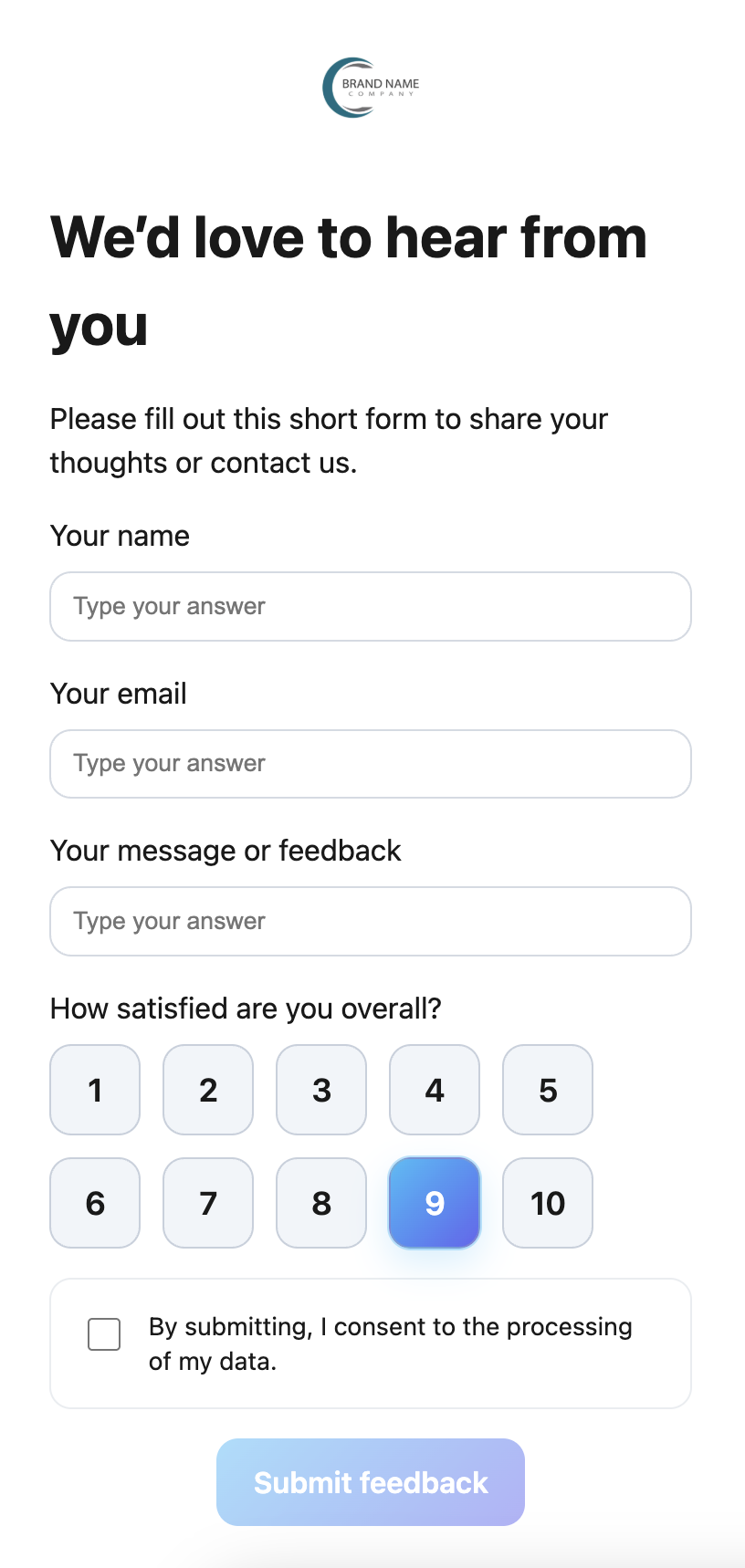Click the 'How satisfied are you overall?' label

pos(246,1008)
